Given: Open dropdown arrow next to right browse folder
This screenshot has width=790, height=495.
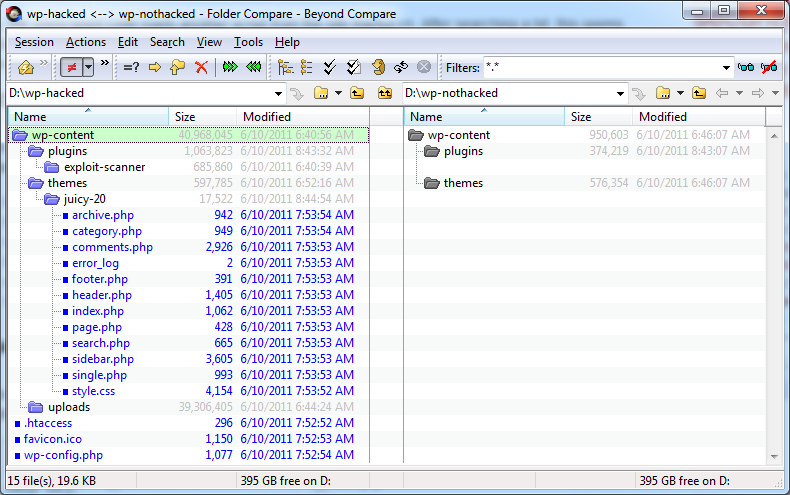Looking at the screenshot, I should tap(680, 93).
